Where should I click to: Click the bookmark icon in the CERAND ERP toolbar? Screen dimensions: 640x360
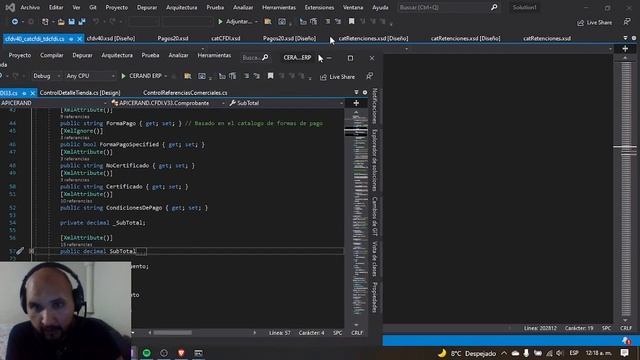pyautogui.click(x=270, y=76)
